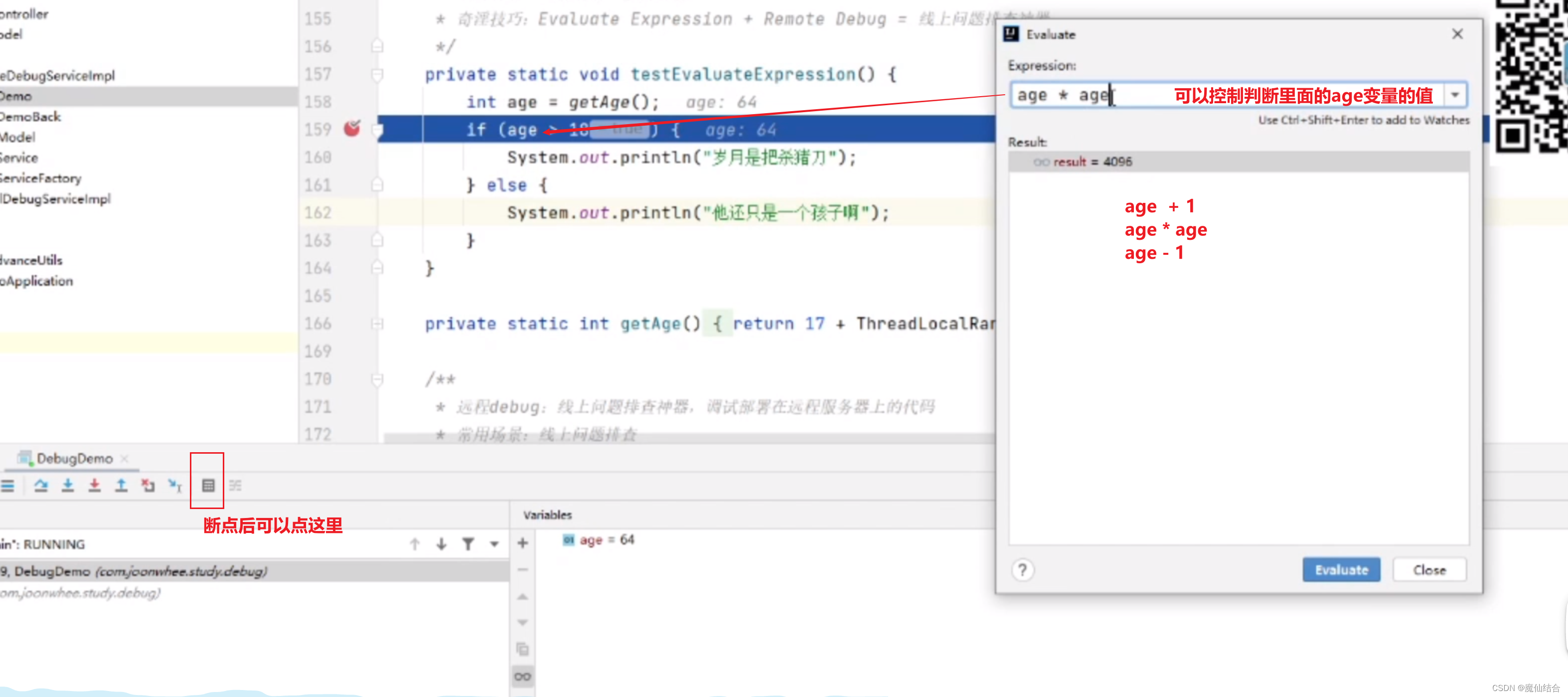Click the Variables panel header

click(x=547, y=515)
